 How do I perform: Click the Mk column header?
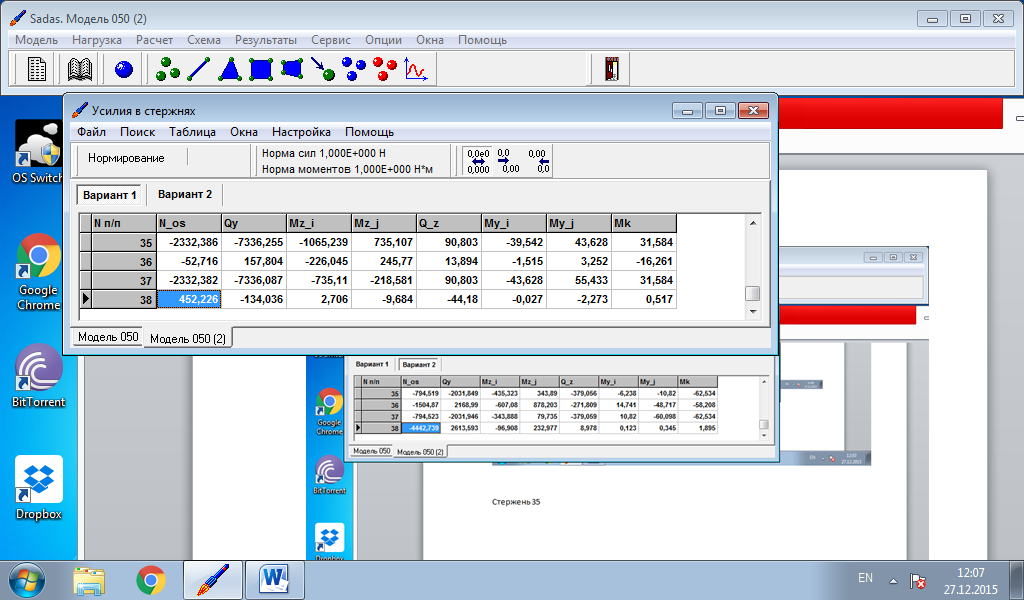(x=643, y=223)
